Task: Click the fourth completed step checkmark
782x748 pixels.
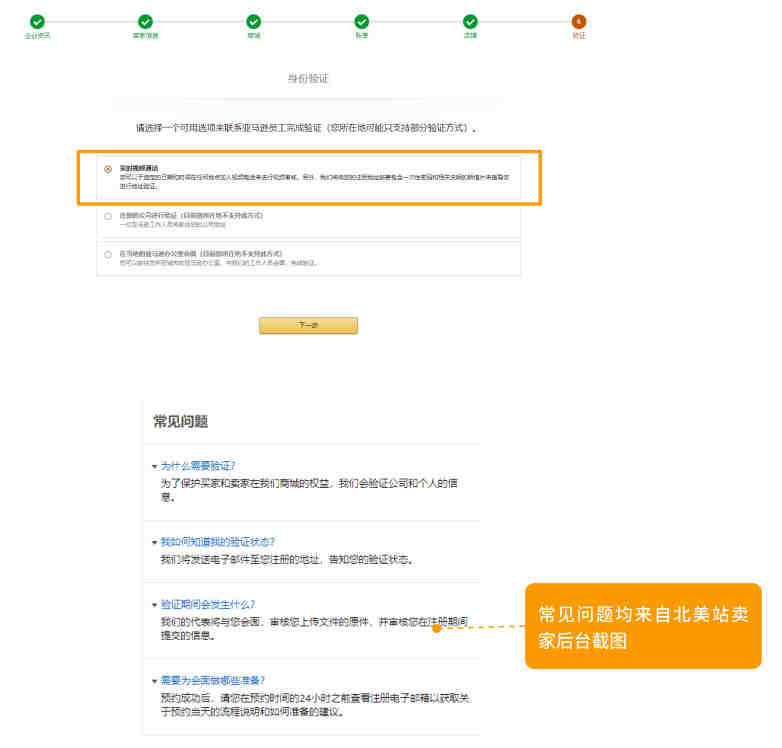Action: [362, 21]
